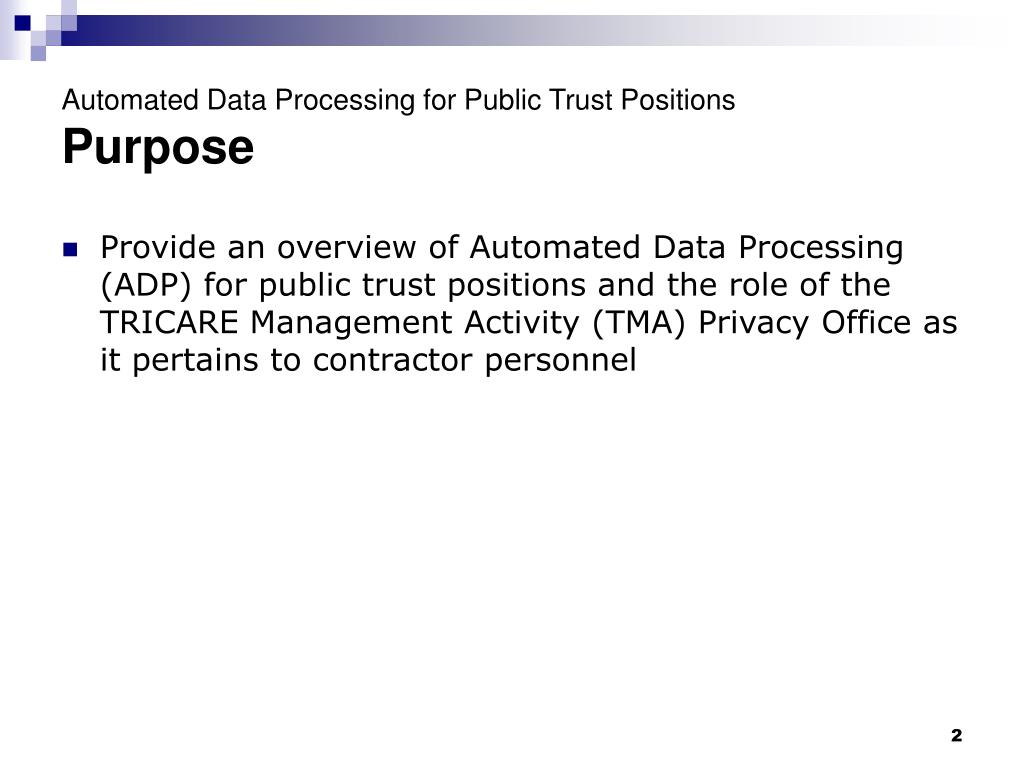Click the word 'role' in the second line
The image size is (1024, 768).
(x=759, y=285)
